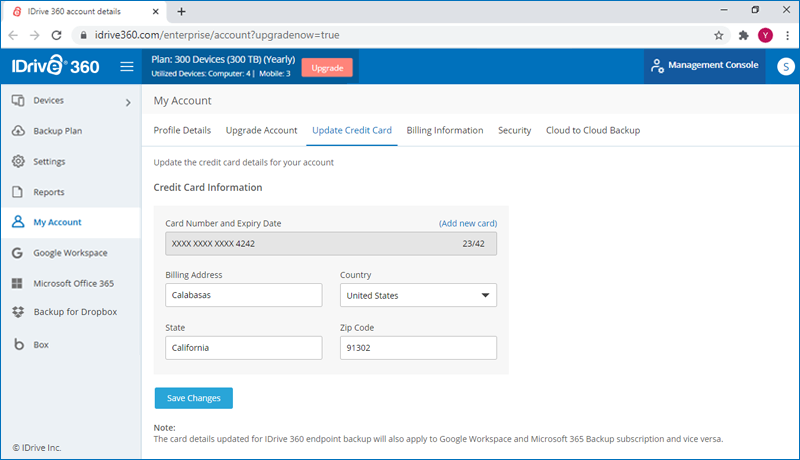Switch to the Billing Information tab
800x460 pixels.
(445, 130)
